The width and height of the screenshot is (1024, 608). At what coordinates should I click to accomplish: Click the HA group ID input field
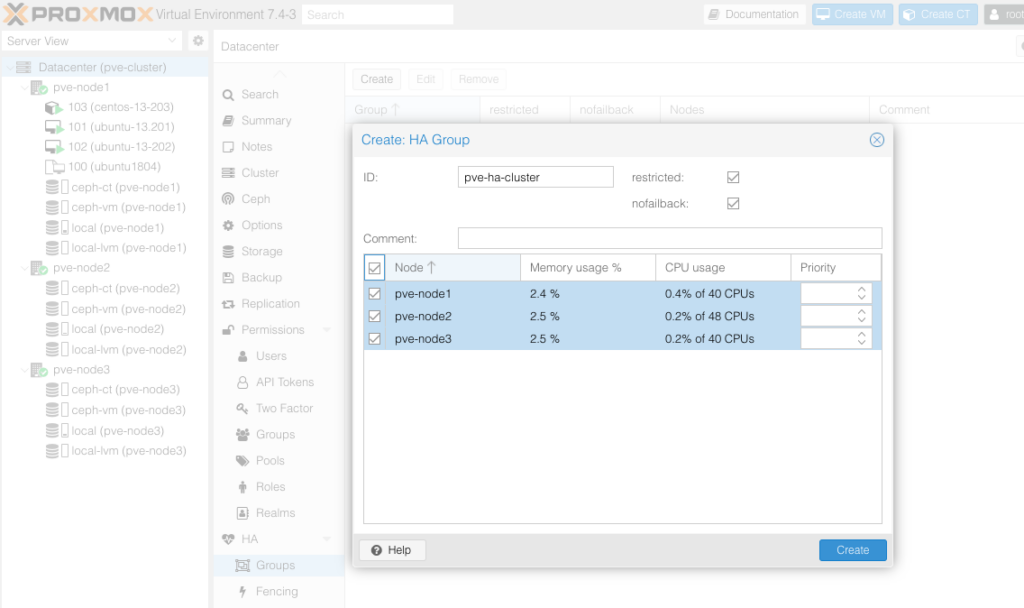(536, 177)
